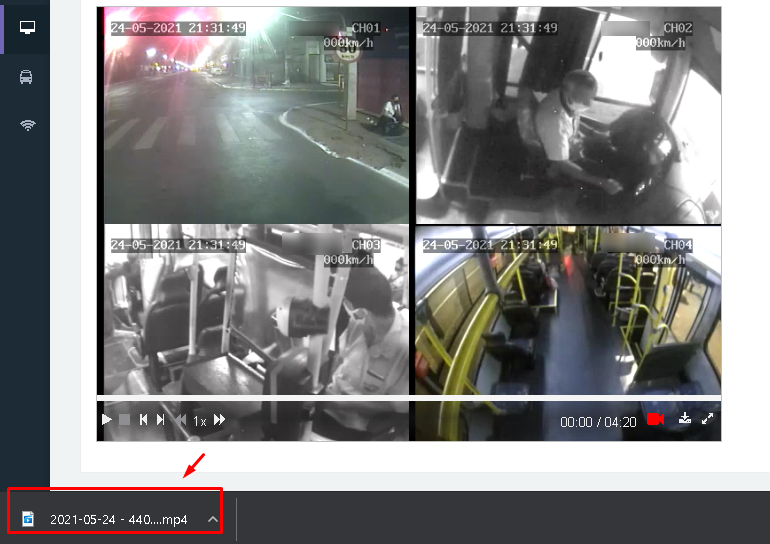Speed up playback with fast-forward
770x544 pixels.
pyautogui.click(x=220, y=420)
